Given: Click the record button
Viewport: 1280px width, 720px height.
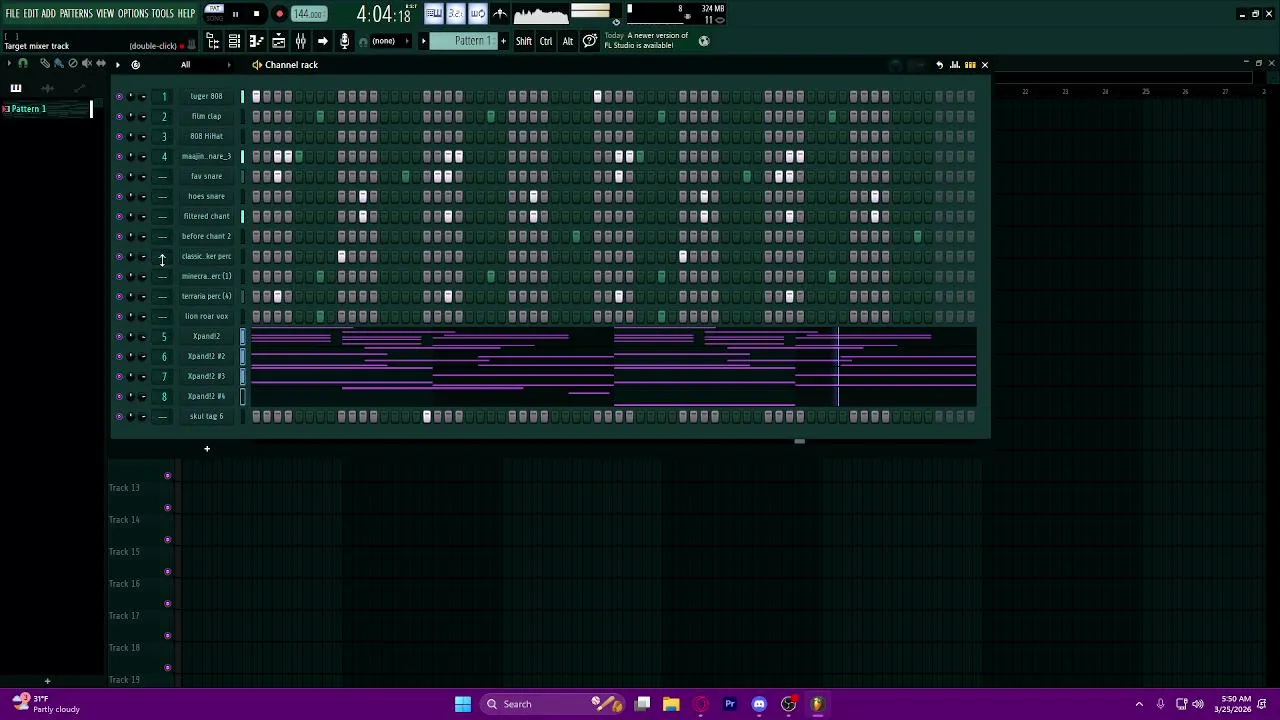Looking at the screenshot, I should [x=280, y=14].
